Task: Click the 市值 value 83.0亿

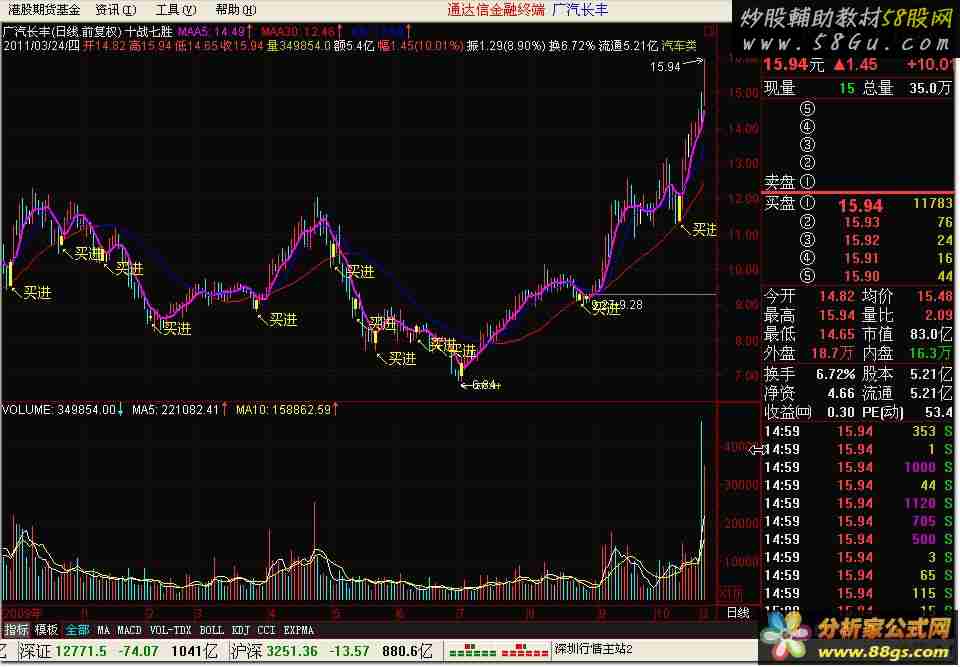Action: pos(931,334)
